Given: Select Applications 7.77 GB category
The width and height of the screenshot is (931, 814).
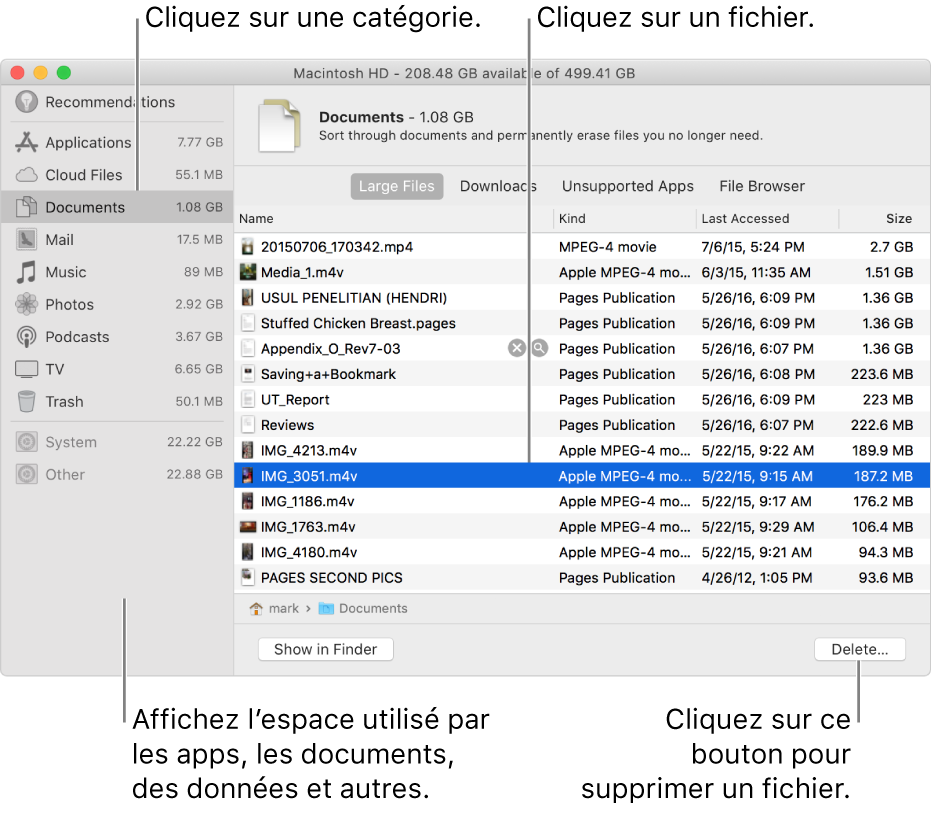Looking at the screenshot, I should point(117,142).
